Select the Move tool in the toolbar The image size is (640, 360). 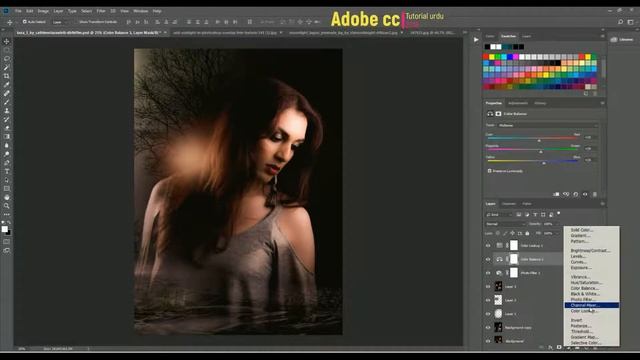pos(7,41)
